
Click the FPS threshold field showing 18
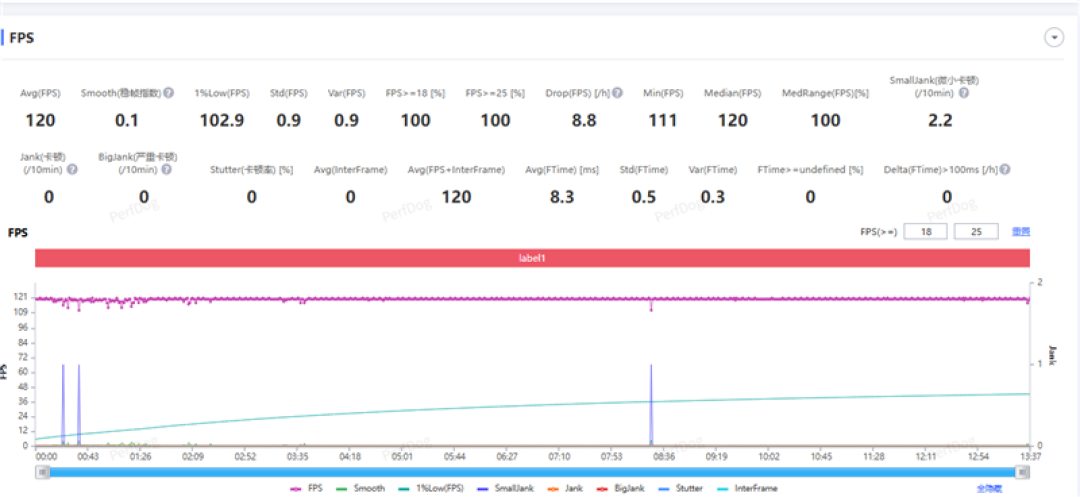925,232
